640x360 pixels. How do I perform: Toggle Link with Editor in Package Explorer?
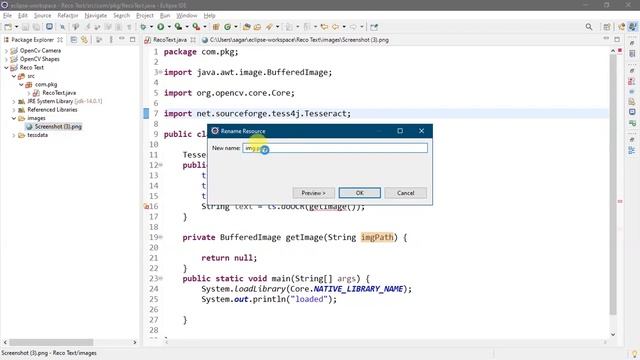coord(84,40)
